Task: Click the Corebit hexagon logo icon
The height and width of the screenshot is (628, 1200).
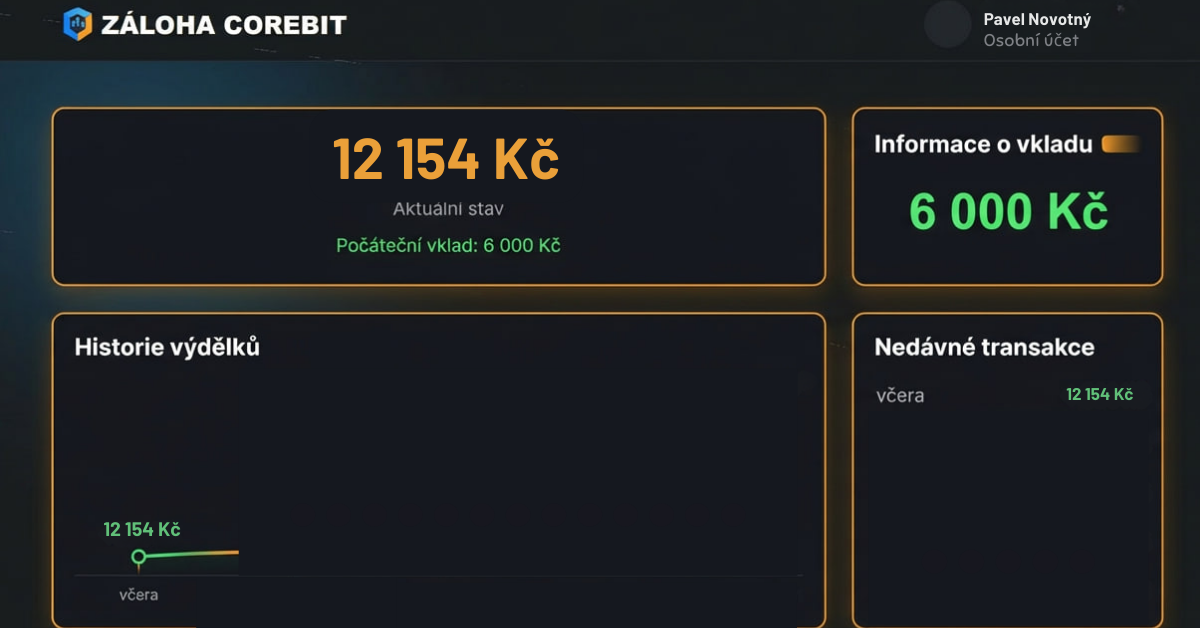Action: click(77, 24)
